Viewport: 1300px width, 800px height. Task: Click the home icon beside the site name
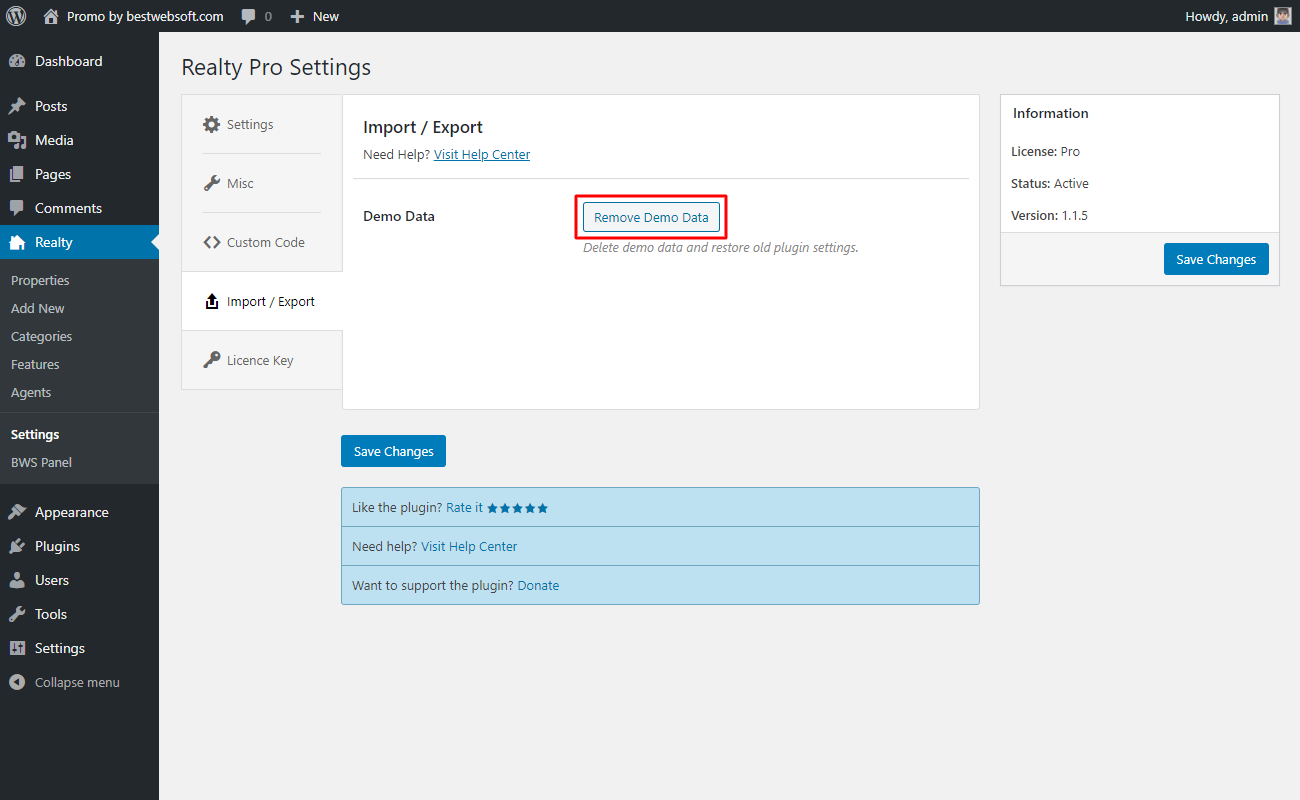51,16
